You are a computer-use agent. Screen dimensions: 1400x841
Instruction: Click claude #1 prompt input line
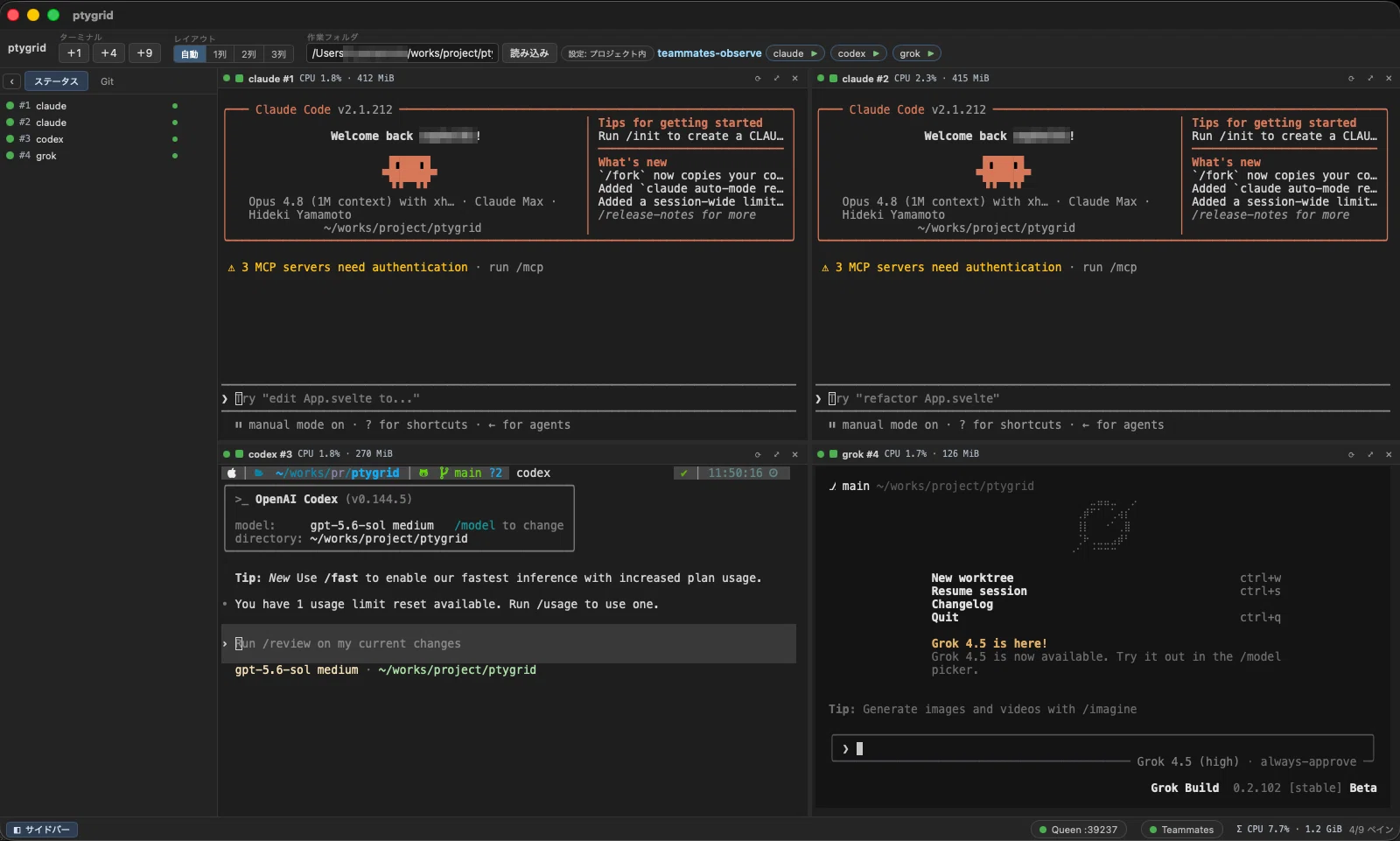click(x=508, y=398)
